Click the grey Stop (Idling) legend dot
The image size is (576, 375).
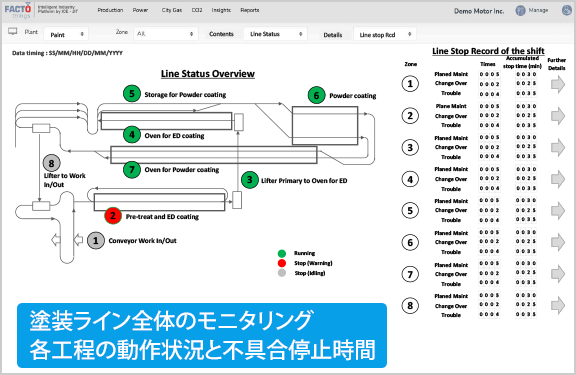click(282, 273)
